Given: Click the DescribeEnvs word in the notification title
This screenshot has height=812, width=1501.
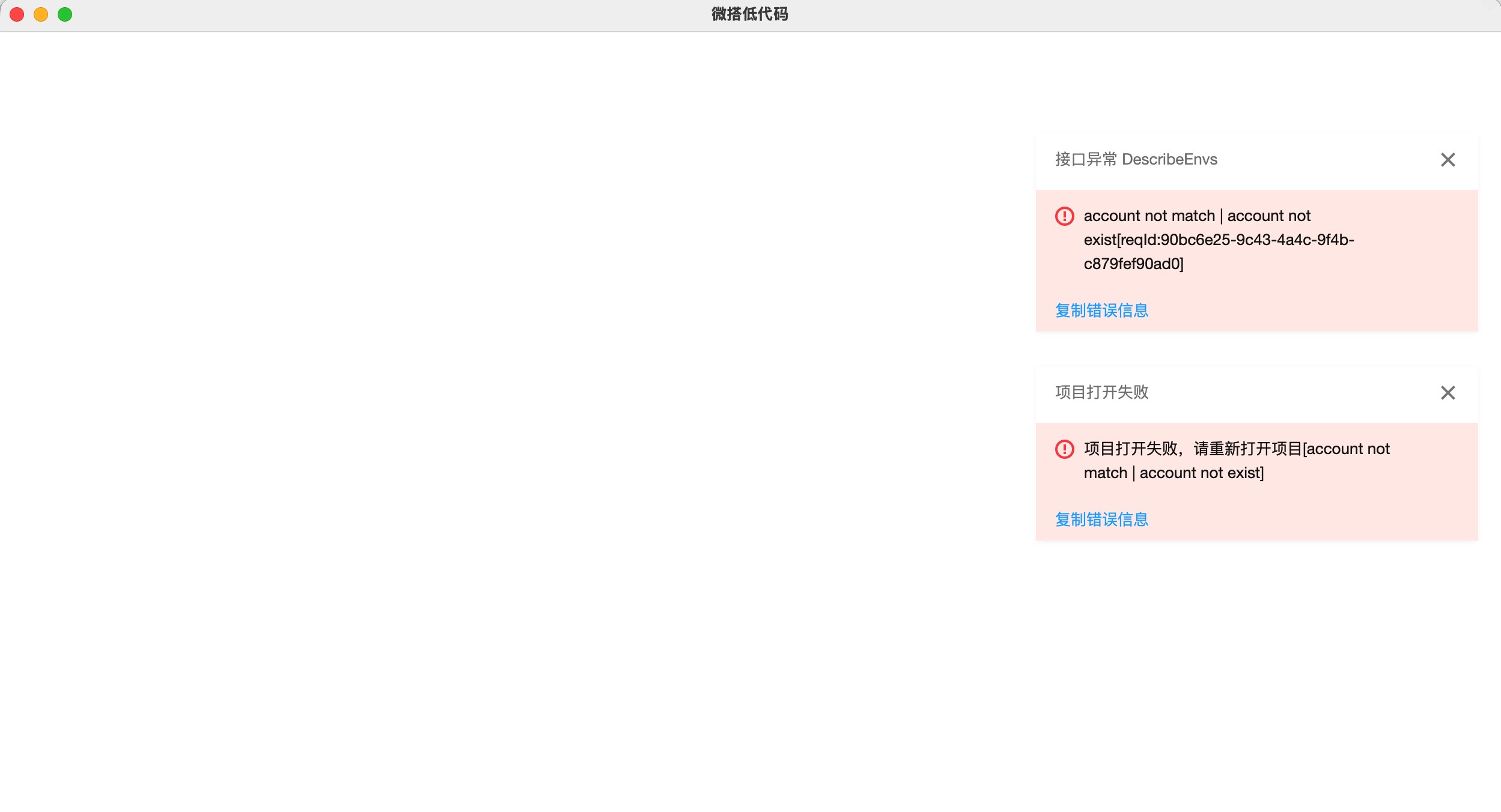Looking at the screenshot, I should pos(1169,160).
